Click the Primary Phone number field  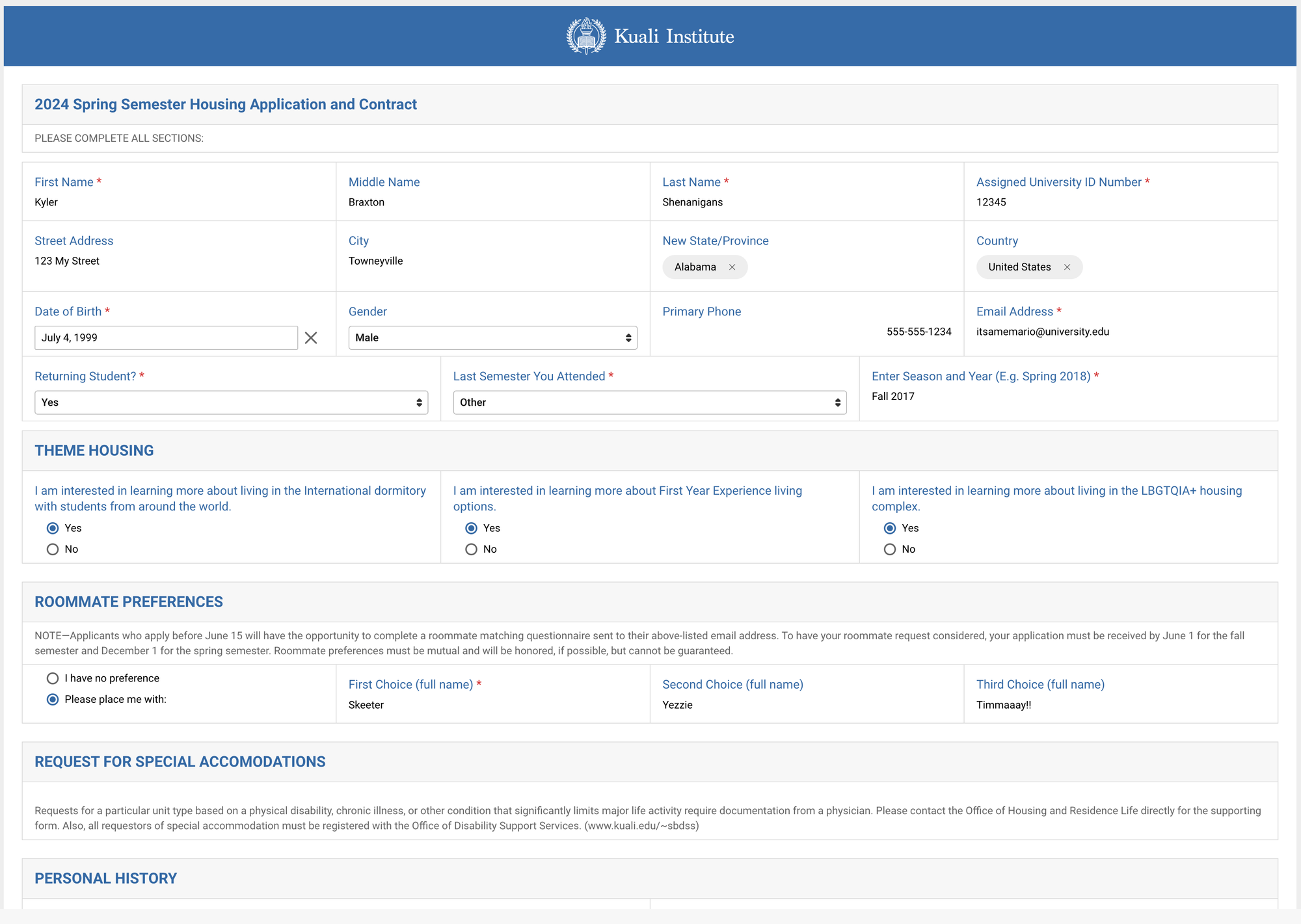(x=919, y=332)
